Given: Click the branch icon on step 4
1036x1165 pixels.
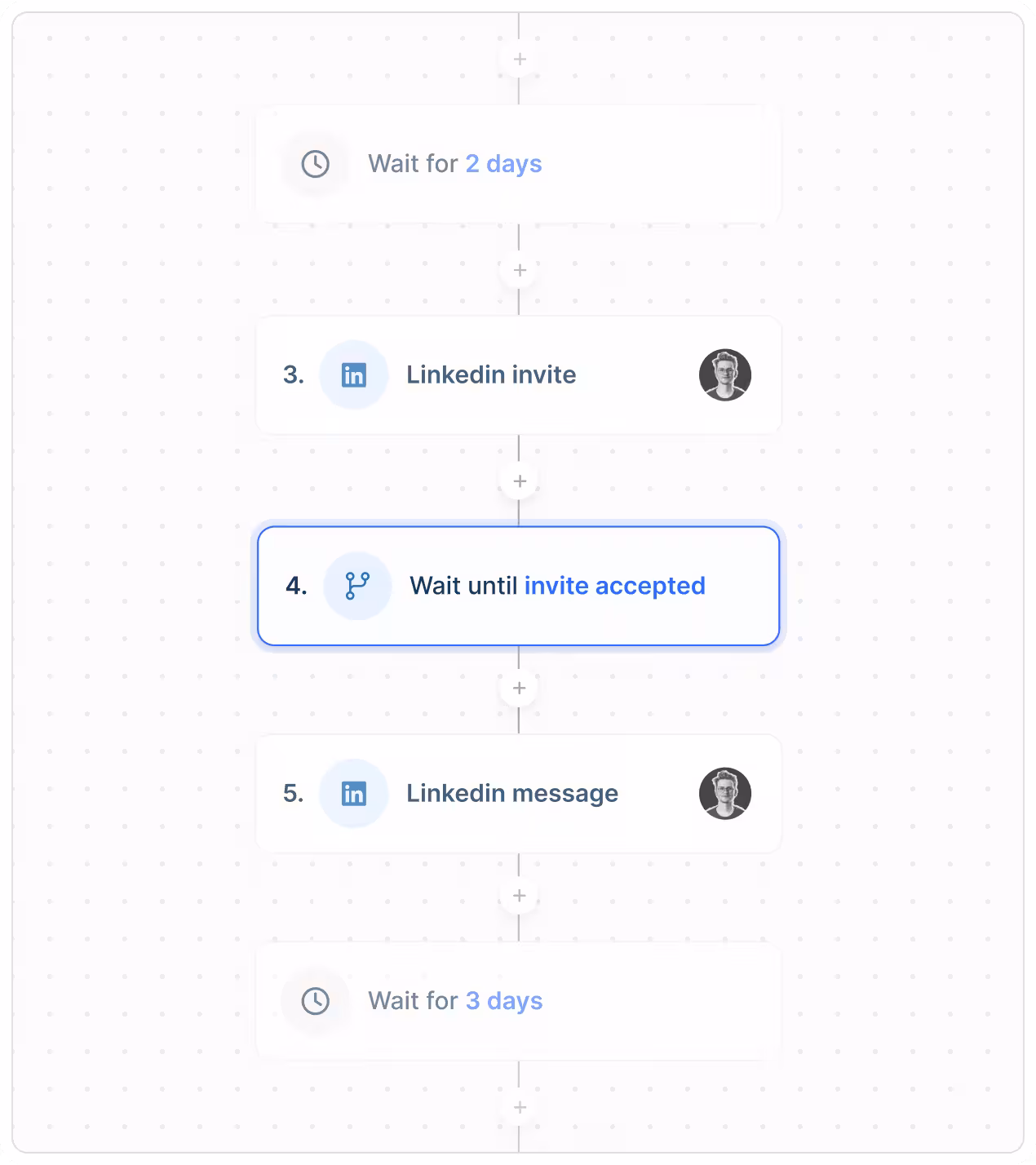Looking at the screenshot, I should [357, 586].
